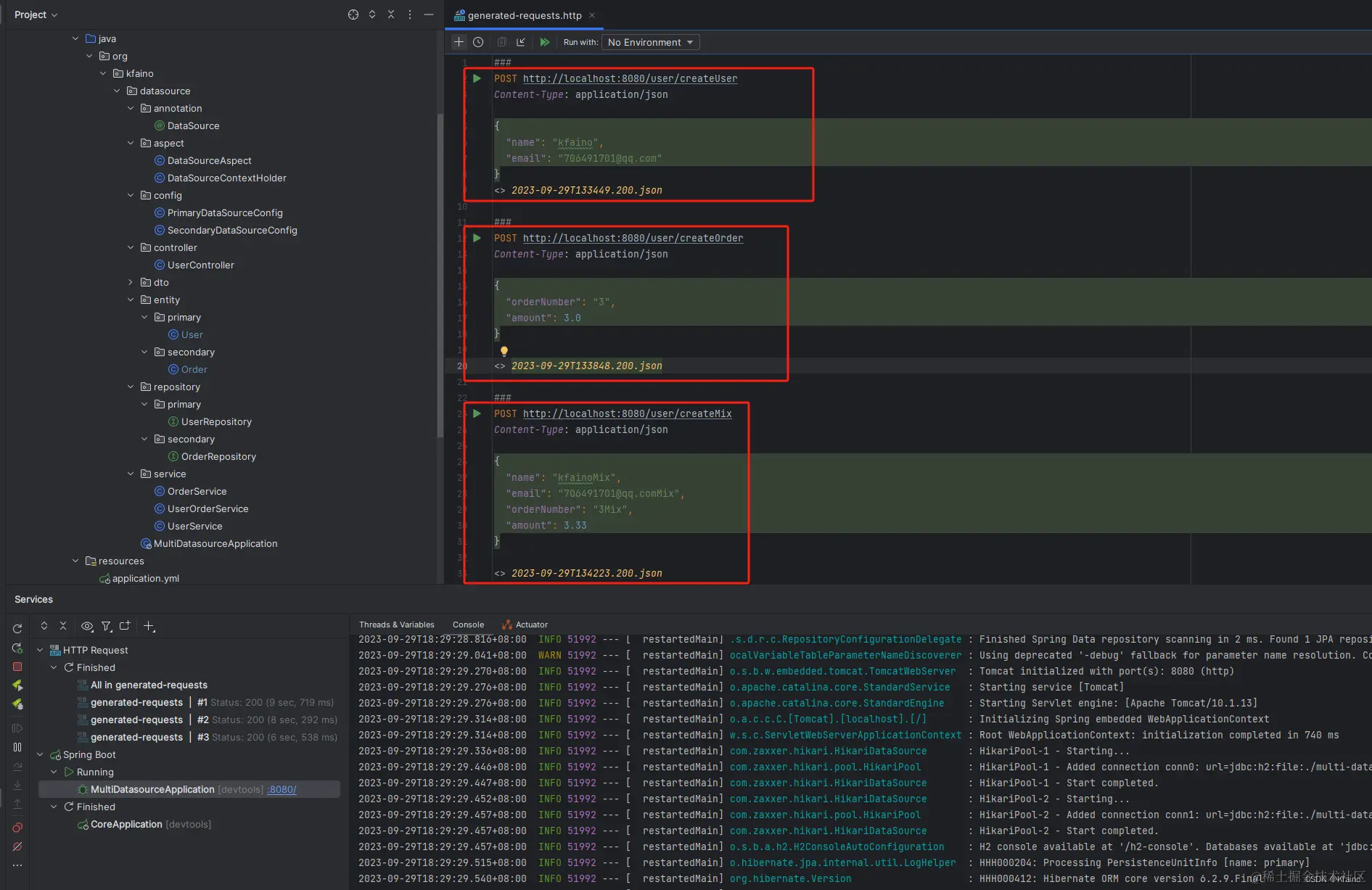Expand all nodes in Services tree
Viewport: 1372px width, 890px height.
[x=44, y=625]
